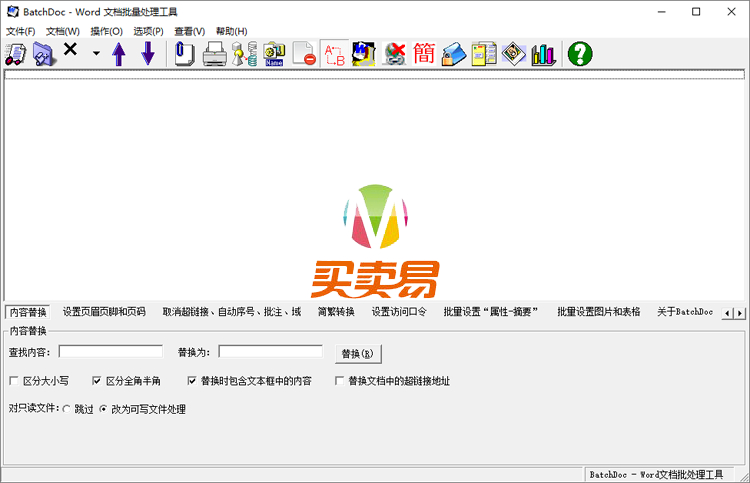The image size is (750, 483).
Task: Open the 文件(F) menu
Action: 21,32
